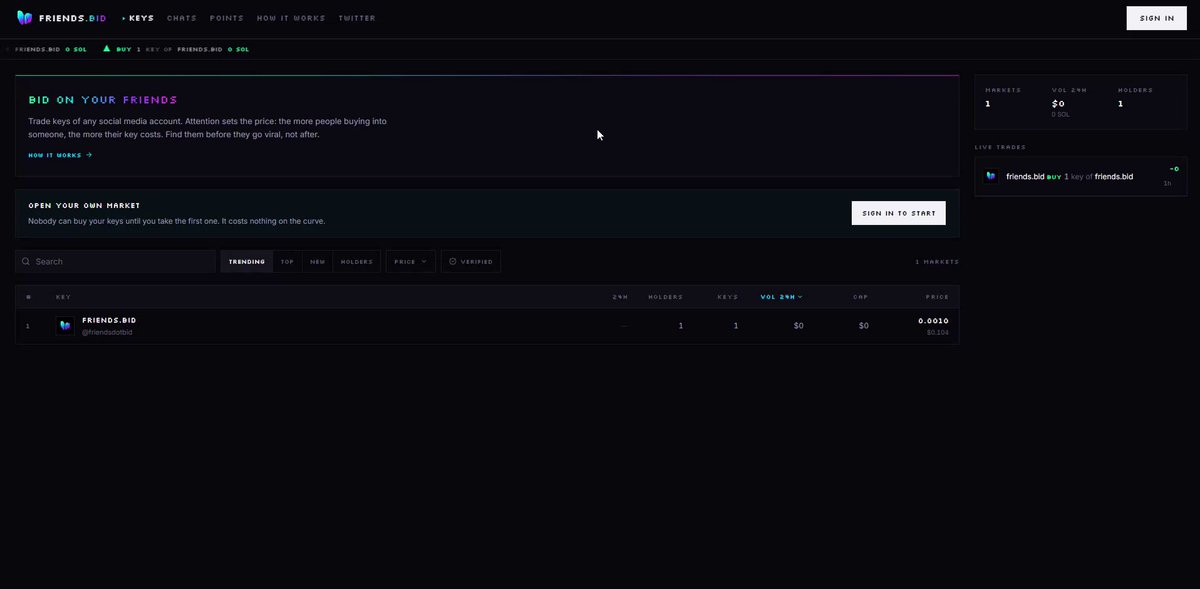This screenshot has height=589, width=1200.
Task: Switch to the Top filter tab
Action: pos(287,262)
